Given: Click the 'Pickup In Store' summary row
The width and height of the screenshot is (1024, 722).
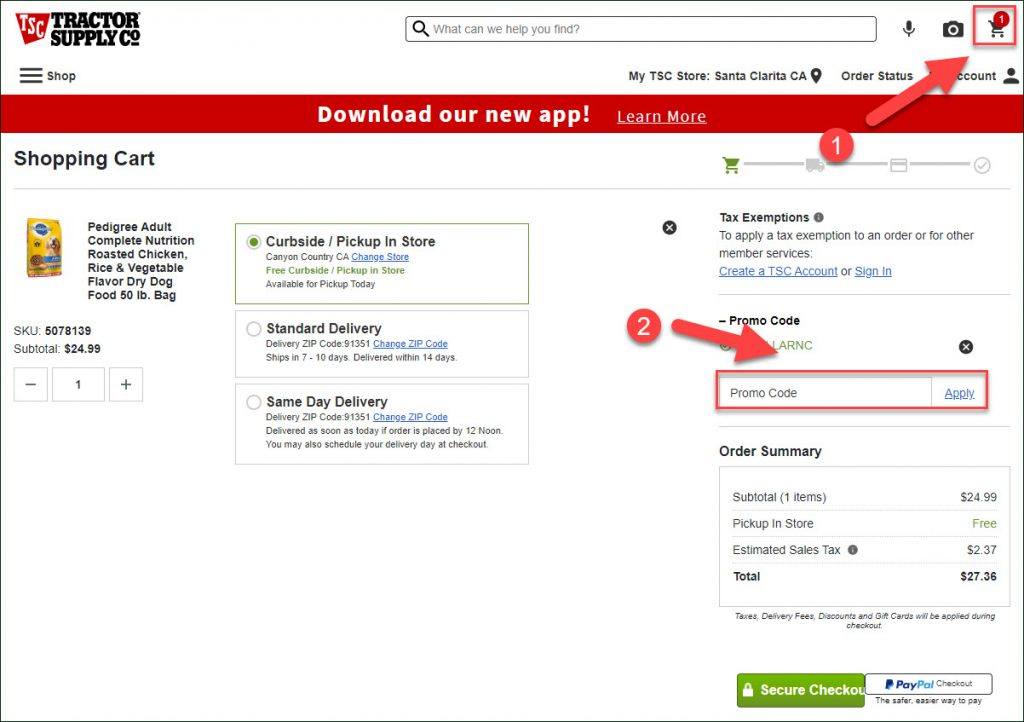Looking at the screenshot, I should coord(865,524).
